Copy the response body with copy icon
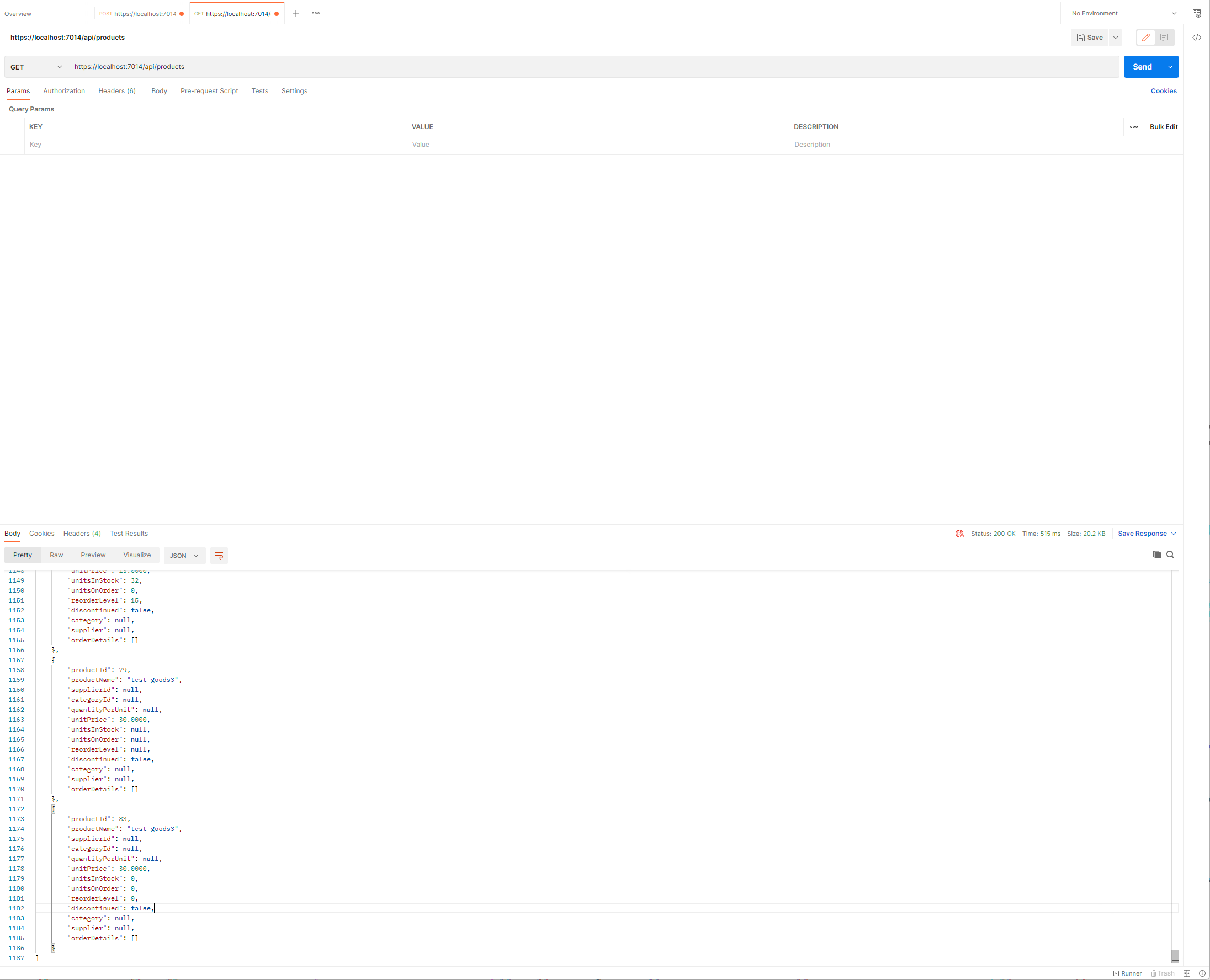The height and width of the screenshot is (980, 1210). click(1156, 555)
